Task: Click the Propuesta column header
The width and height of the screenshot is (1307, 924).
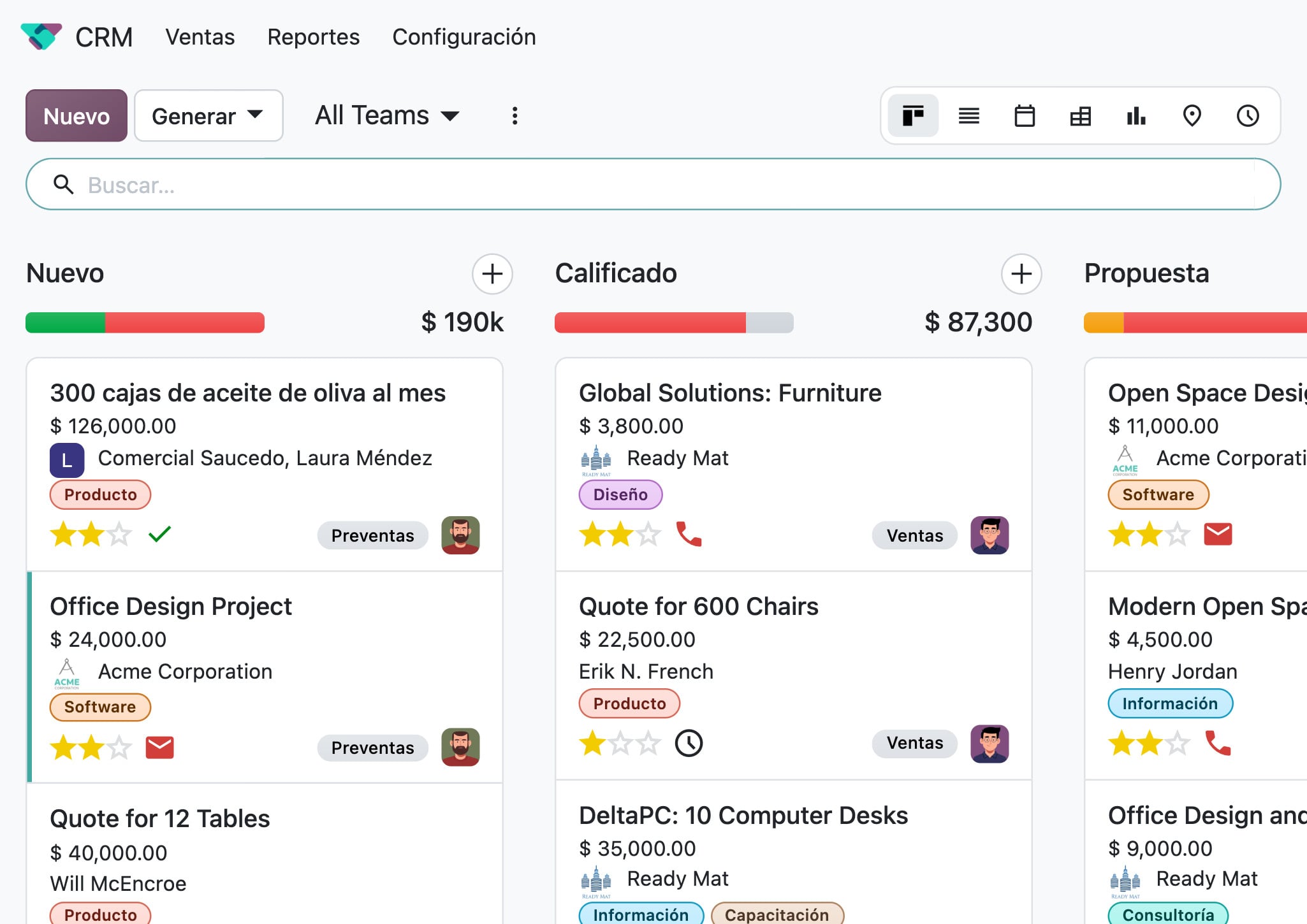Action: (1146, 273)
